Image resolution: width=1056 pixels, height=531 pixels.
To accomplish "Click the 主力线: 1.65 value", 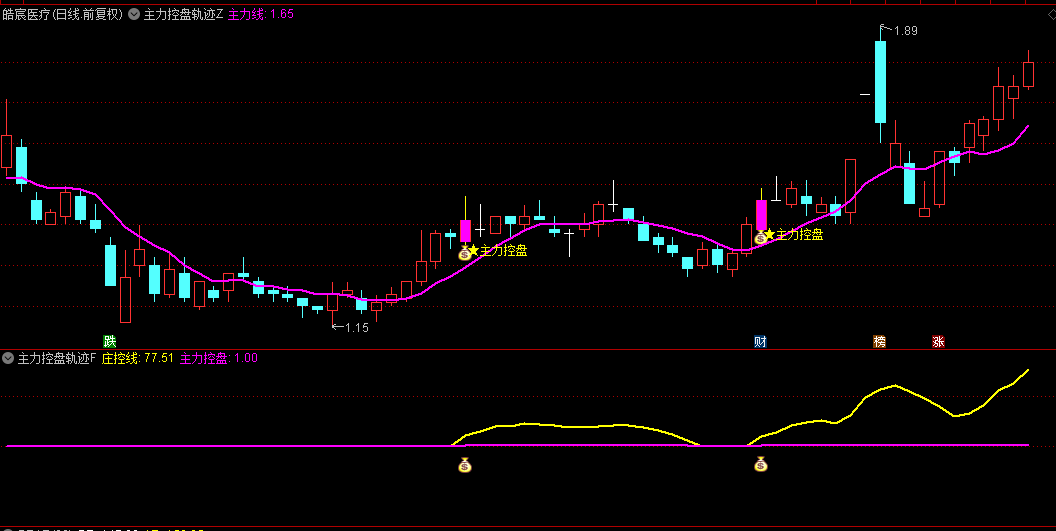I will 261,13.
